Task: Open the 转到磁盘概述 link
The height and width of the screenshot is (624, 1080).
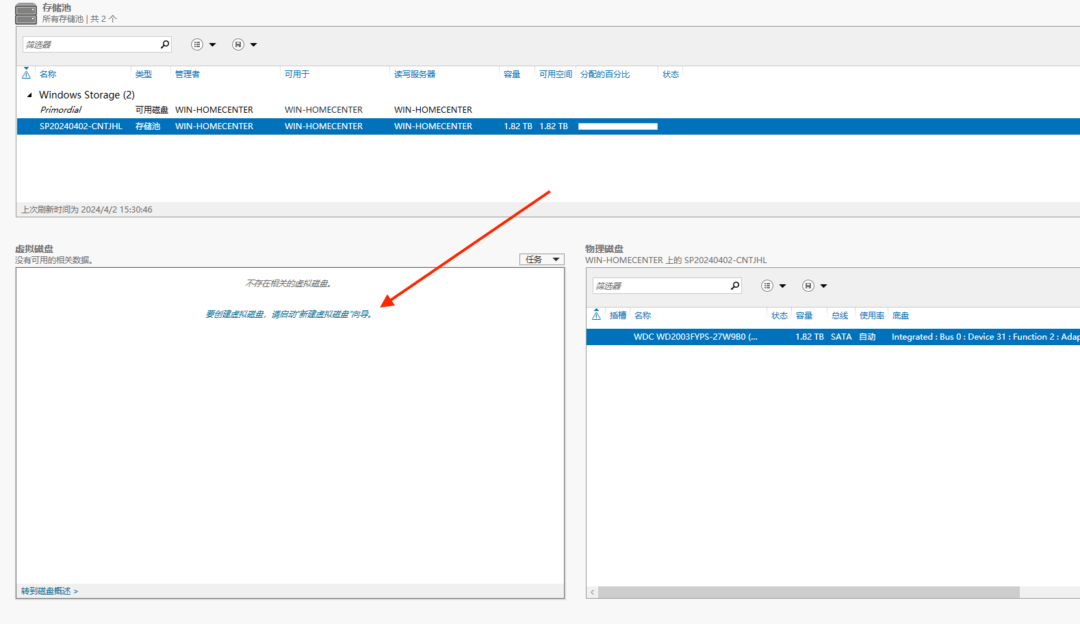Action: coord(50,591)
